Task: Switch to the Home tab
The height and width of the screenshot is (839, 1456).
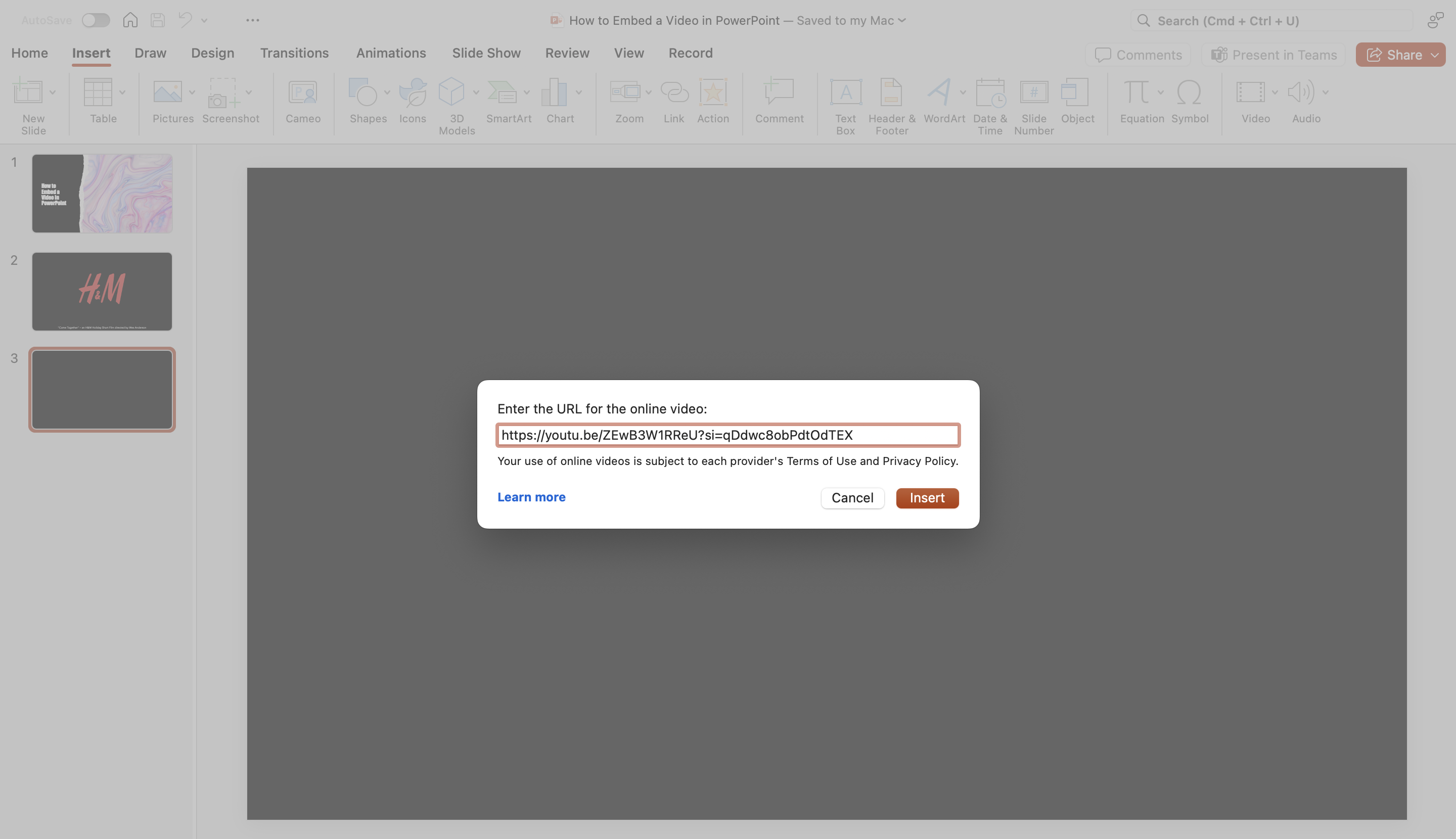Action: pyautogui.click(x=29, y=53)
